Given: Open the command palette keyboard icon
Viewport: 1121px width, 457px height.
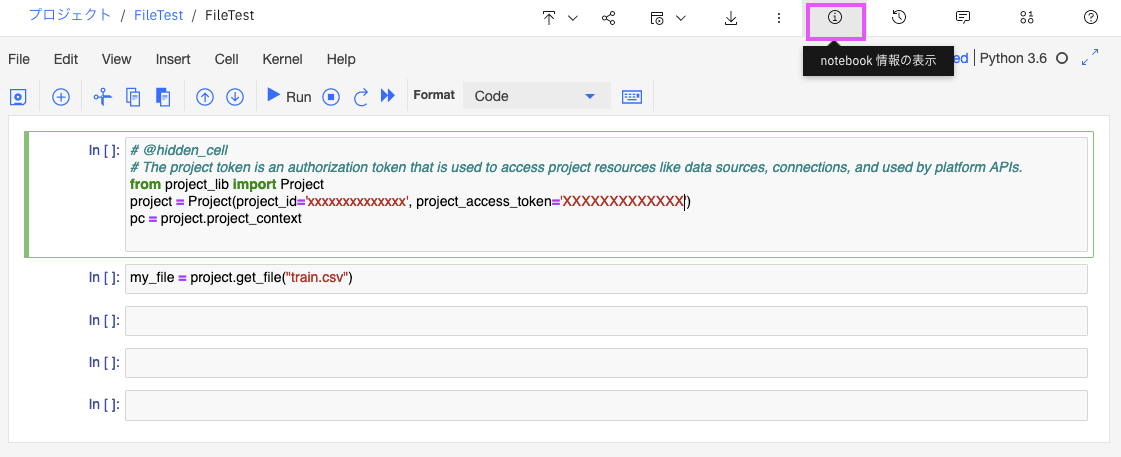Looking at the screenshot, I should tap(632, 97).
